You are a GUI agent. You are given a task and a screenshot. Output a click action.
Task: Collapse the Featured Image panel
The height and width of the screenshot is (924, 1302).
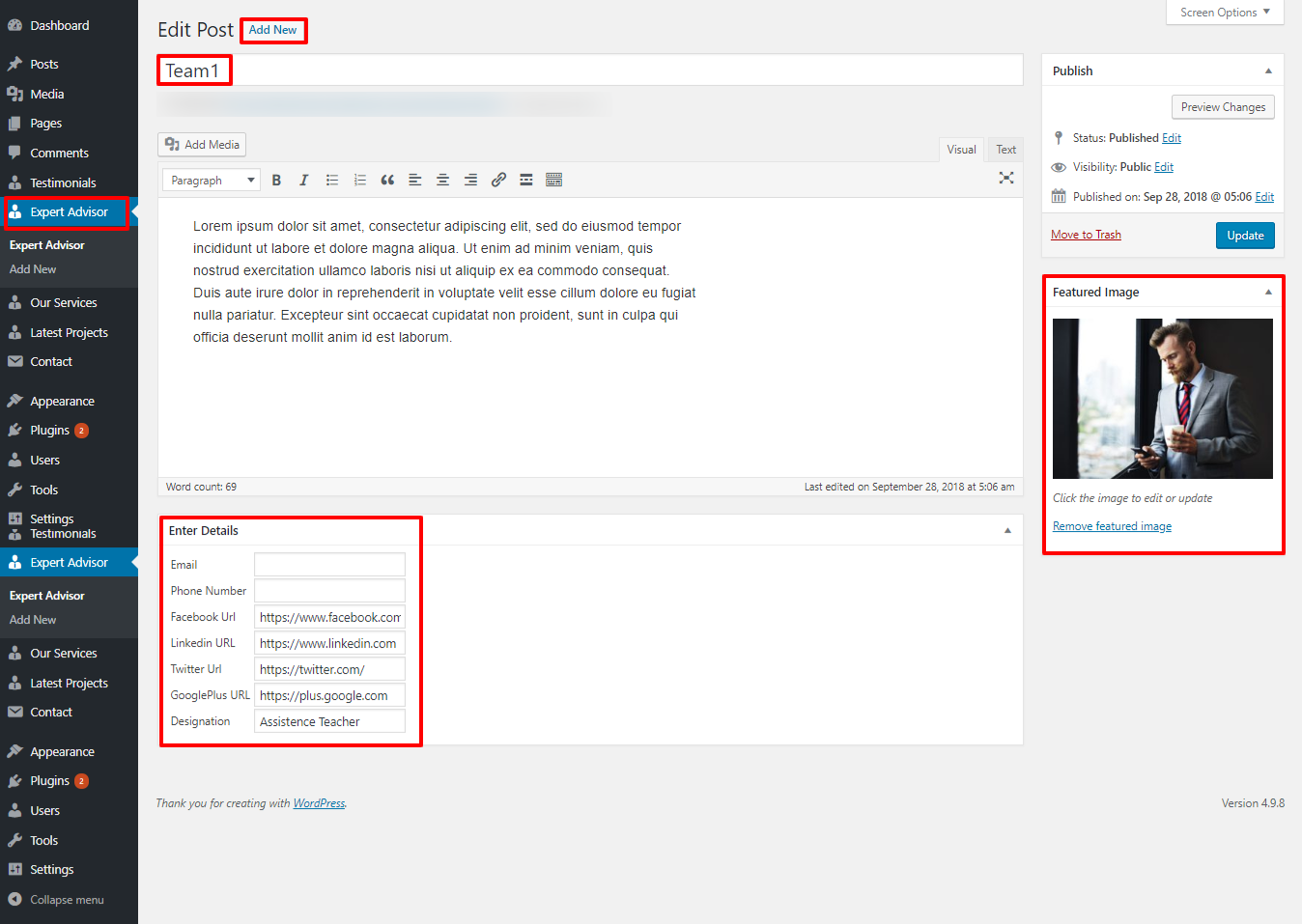pos(1268,293)
